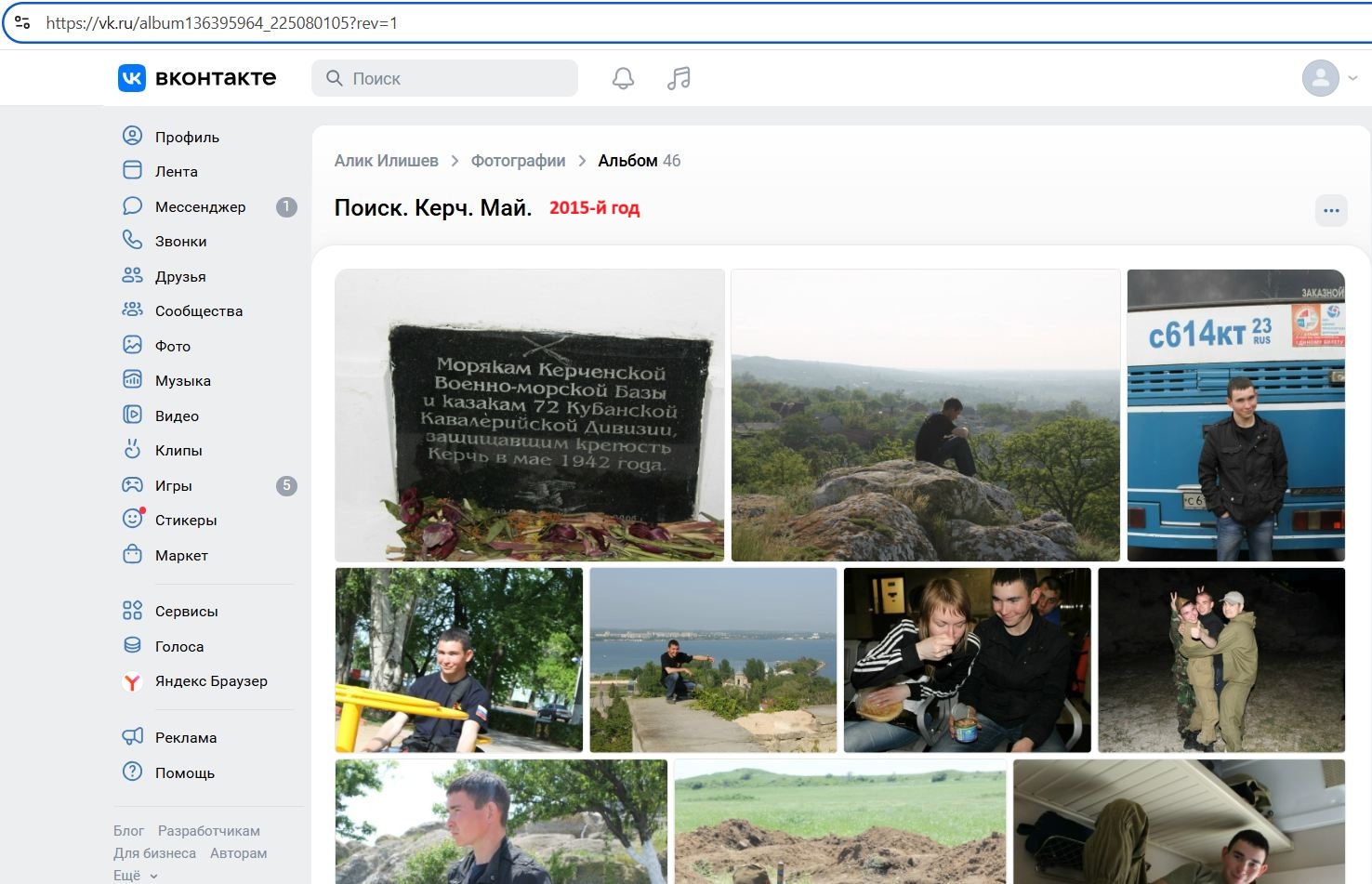Open Сообщества section

199,310
